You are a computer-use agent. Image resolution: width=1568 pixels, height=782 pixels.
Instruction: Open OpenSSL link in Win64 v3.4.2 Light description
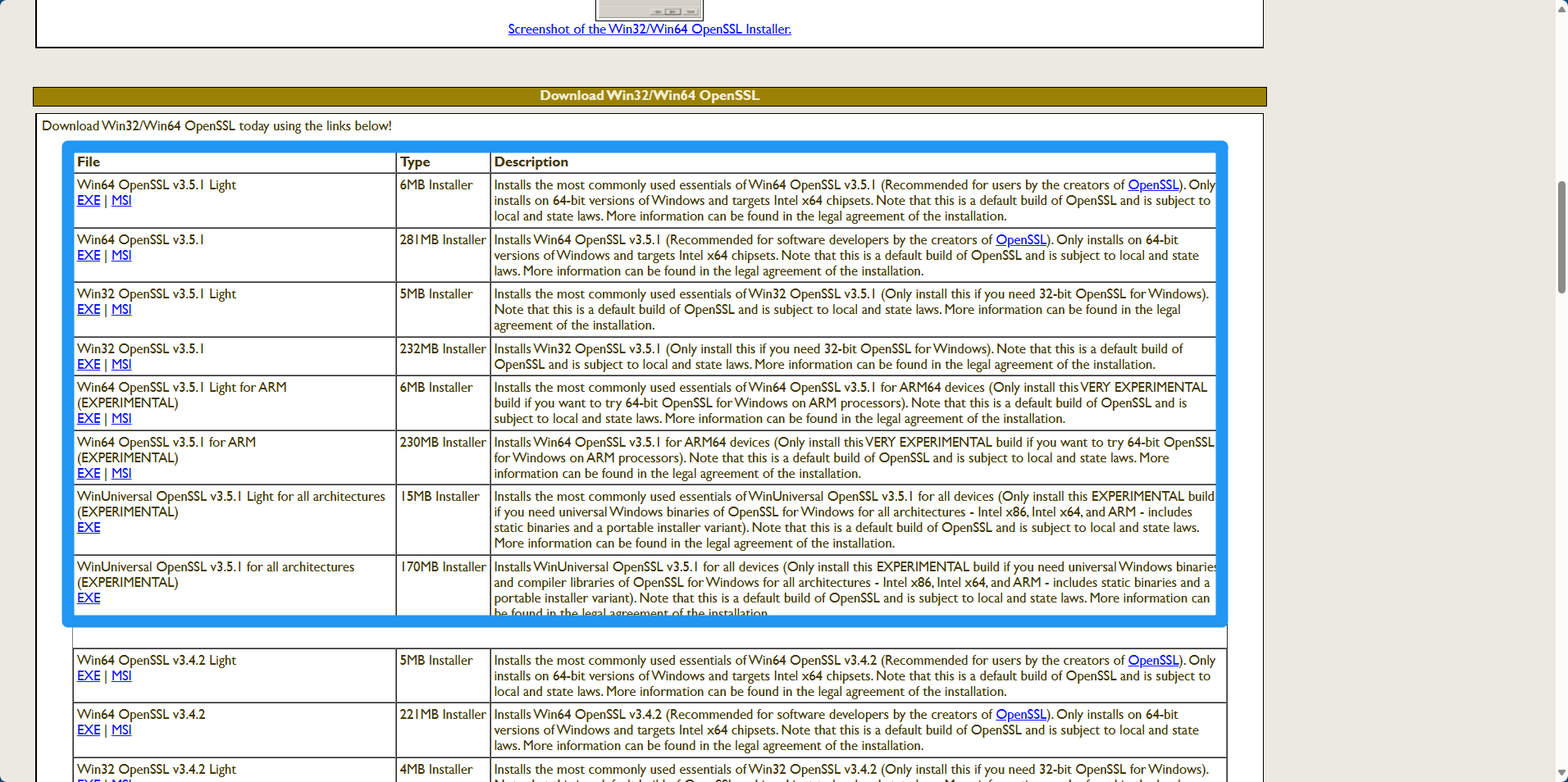tap(1153, 660)
